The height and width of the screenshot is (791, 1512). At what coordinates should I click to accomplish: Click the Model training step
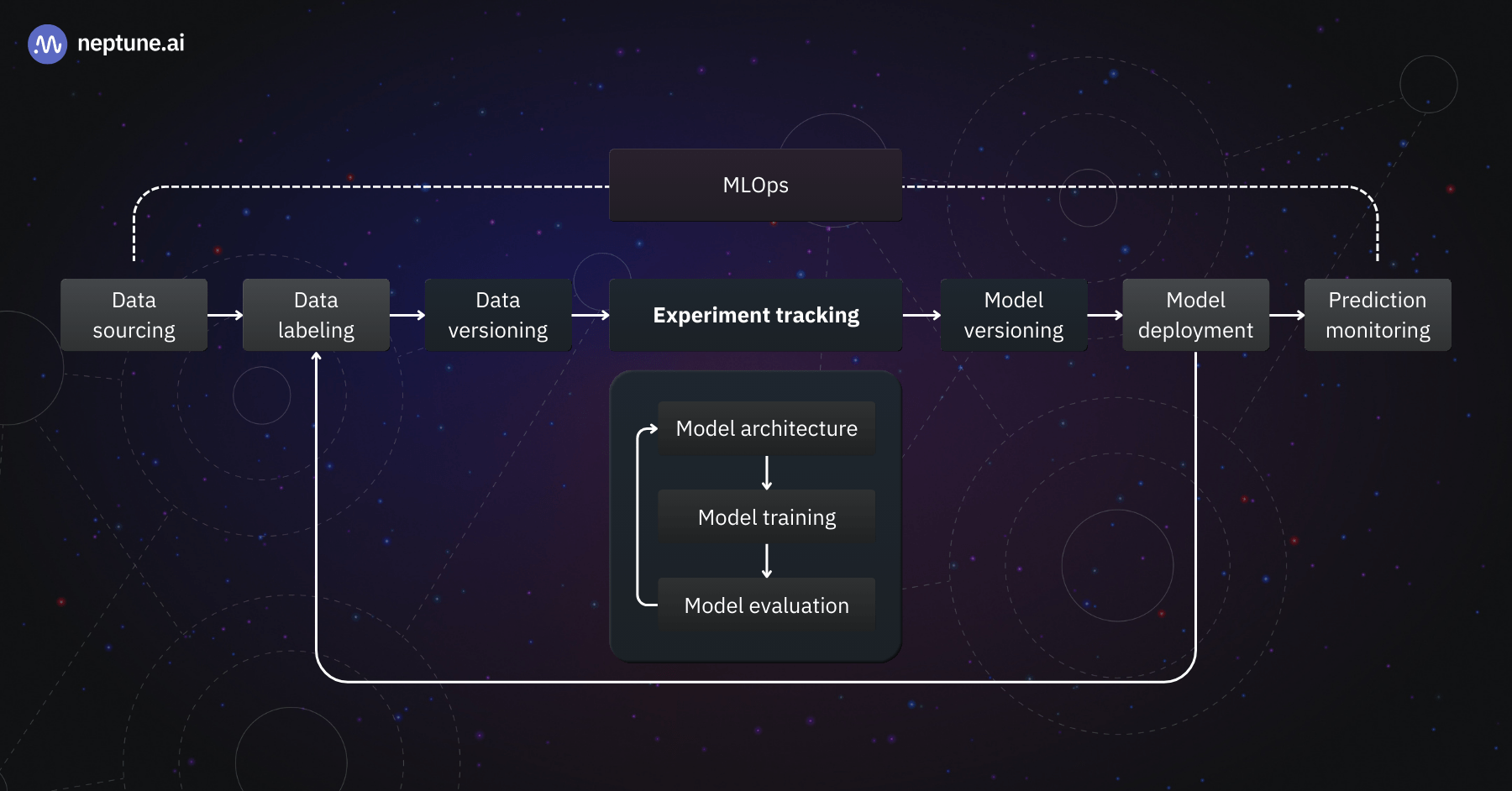tap(765, 516)
